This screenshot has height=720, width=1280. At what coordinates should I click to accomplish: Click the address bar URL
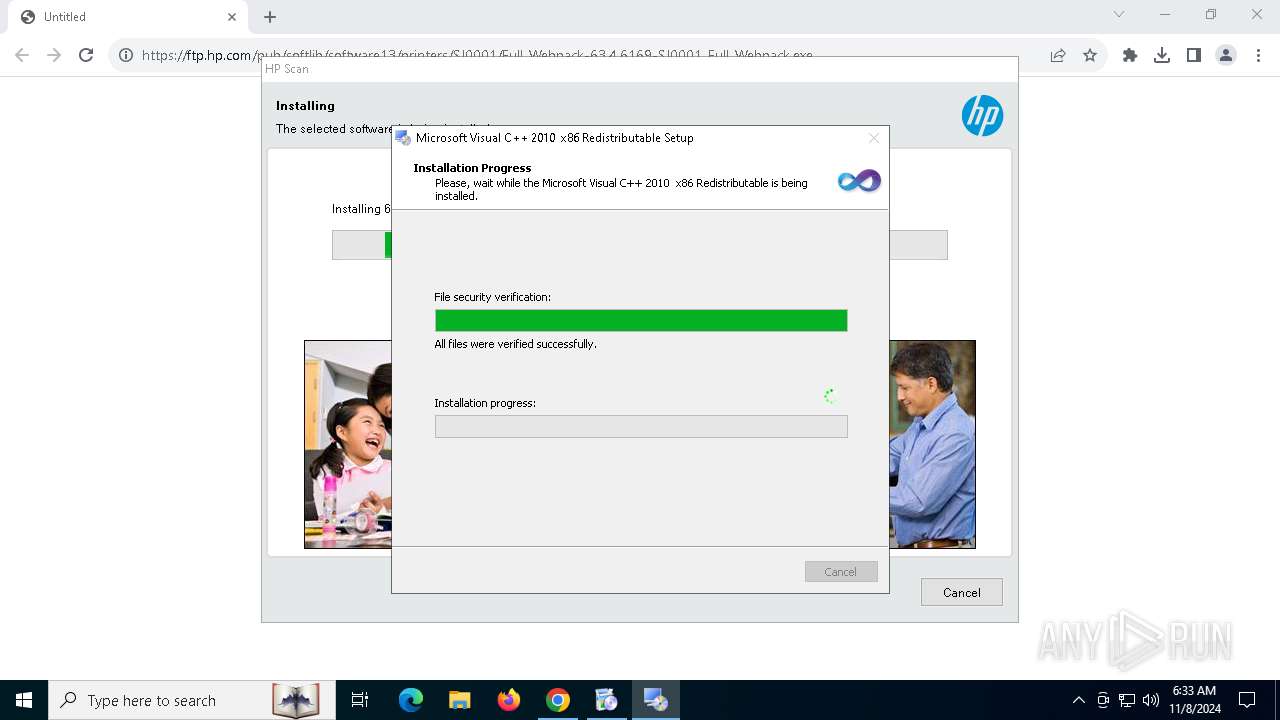477,55
